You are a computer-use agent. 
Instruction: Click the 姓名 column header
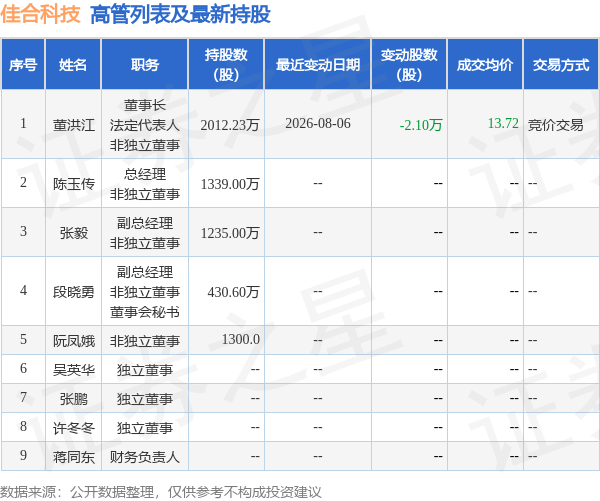point(73,65)
